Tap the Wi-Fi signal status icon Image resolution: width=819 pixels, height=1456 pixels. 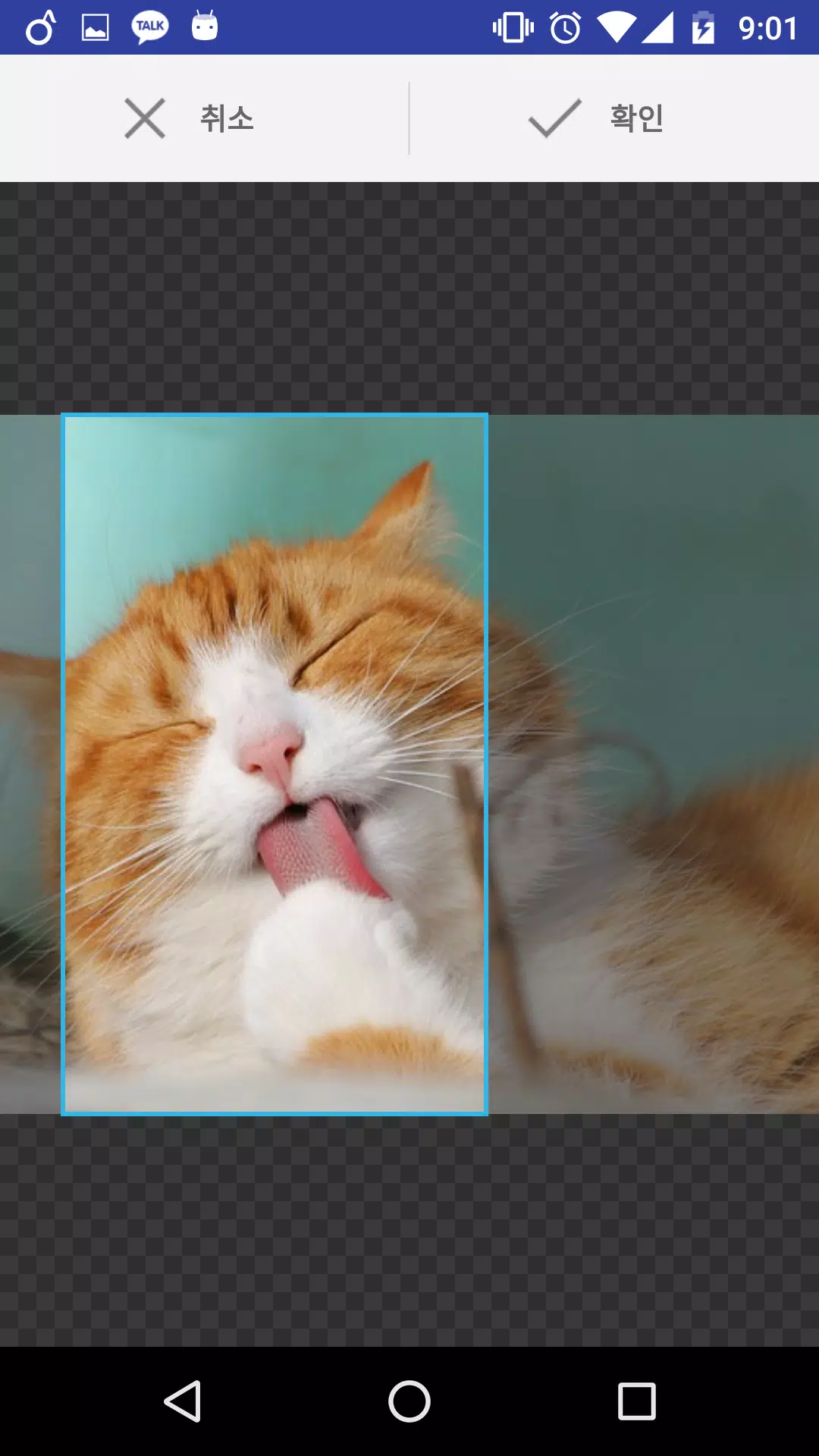tap(616, 28)
